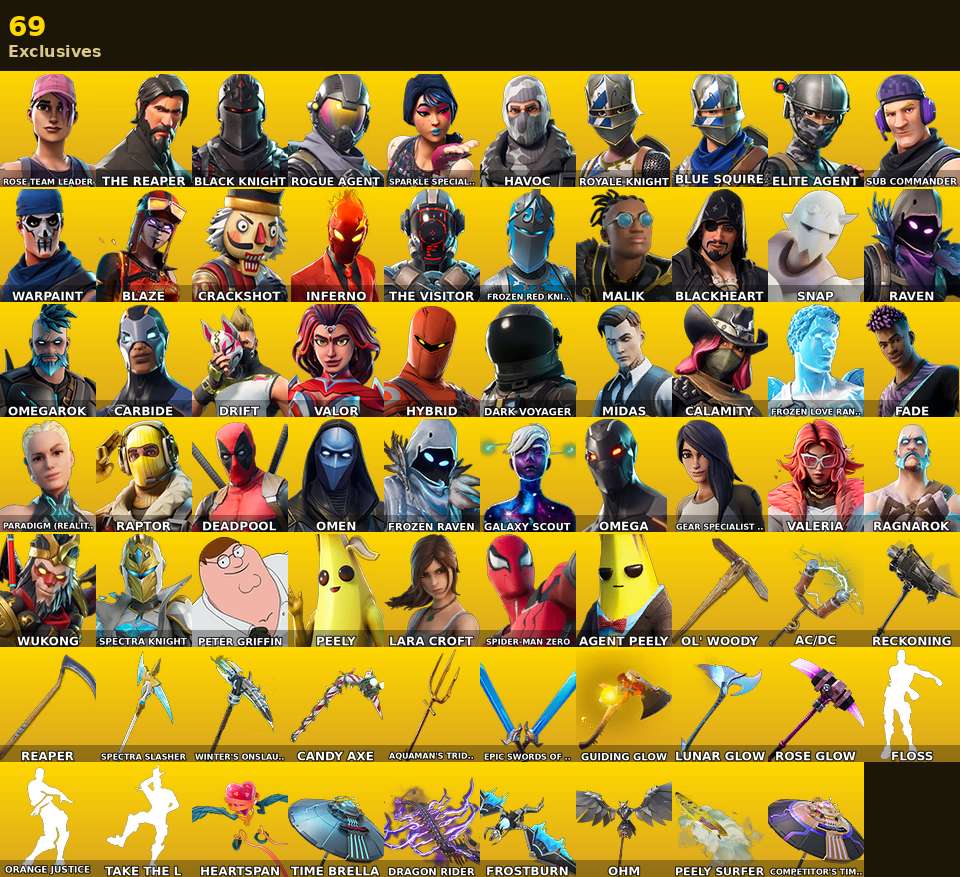Click the Omen outfit tile
Screen dimensions: 960x877
[x=336, y=475]
